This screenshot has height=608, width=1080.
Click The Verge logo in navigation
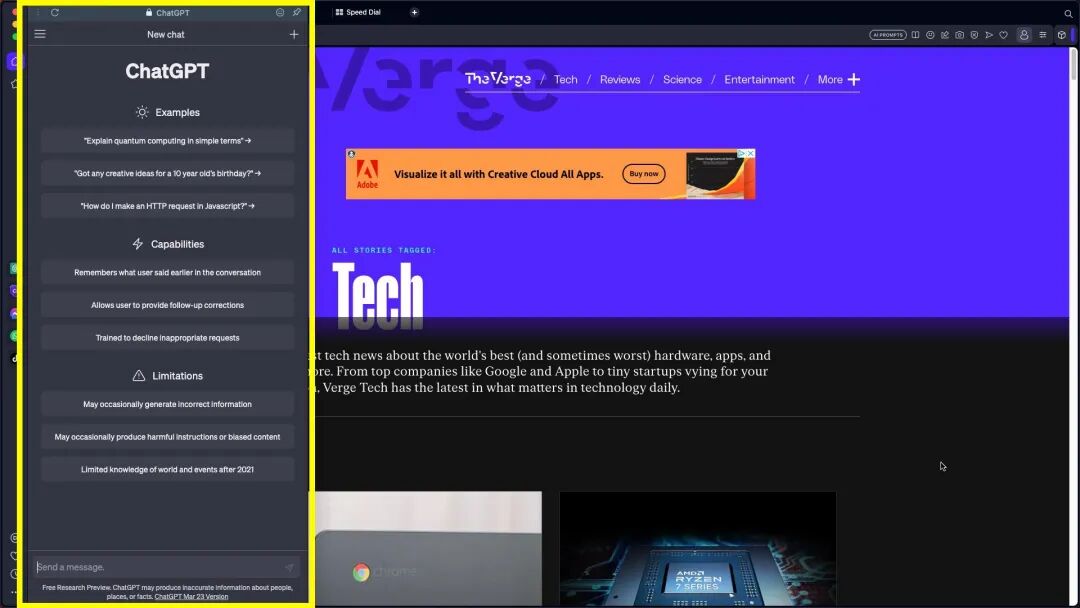[x=497, y=79]
